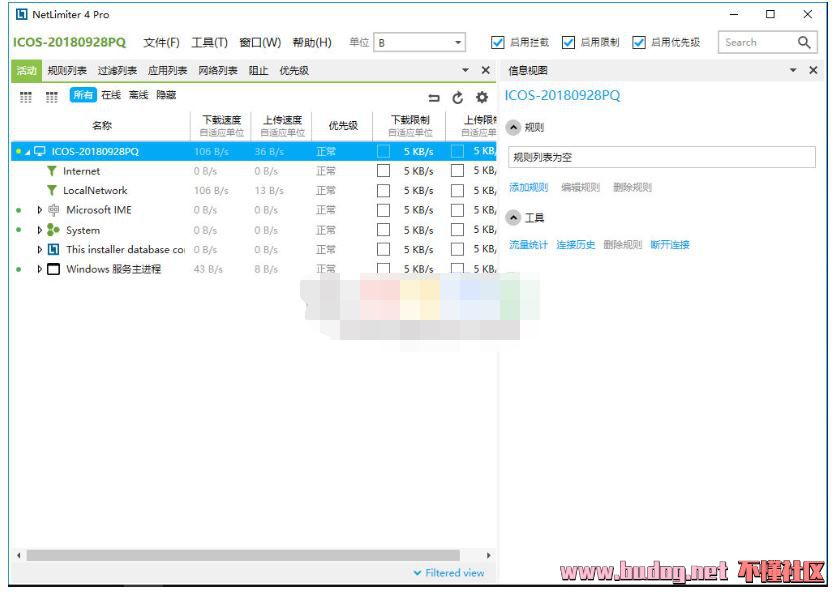The height and width of the screenshot is (592, 834).
Task: Click the LocalNetwork filter funnel icon
Action: tap(52, 190)
